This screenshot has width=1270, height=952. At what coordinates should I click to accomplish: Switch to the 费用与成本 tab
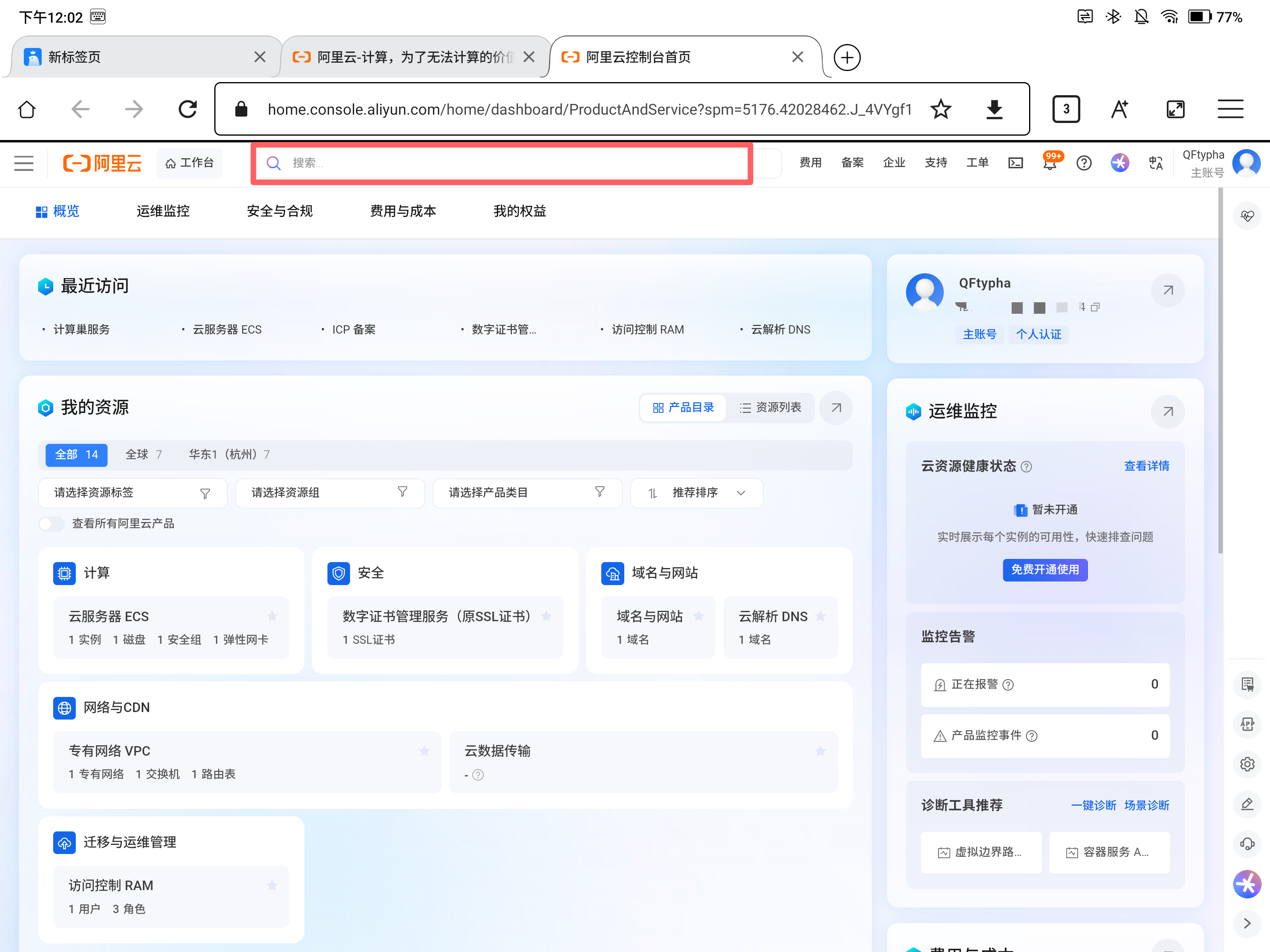[404, 211]
